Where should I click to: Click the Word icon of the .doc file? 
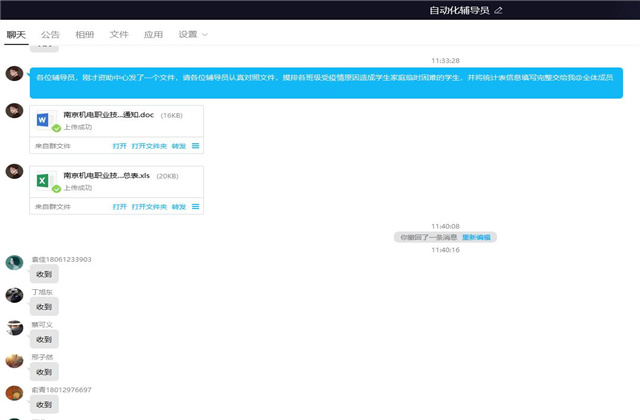43,120
